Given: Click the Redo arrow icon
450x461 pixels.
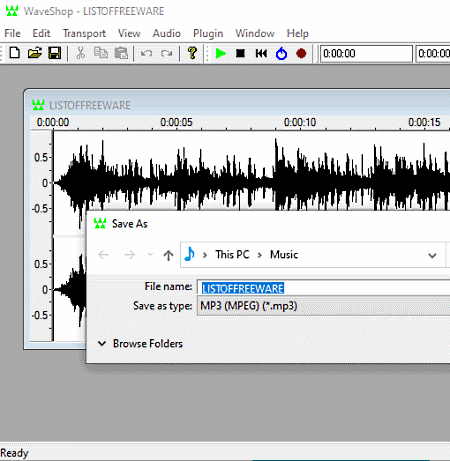Looking at the screenshot, I should pyautogui.click(x=166, y=53).
